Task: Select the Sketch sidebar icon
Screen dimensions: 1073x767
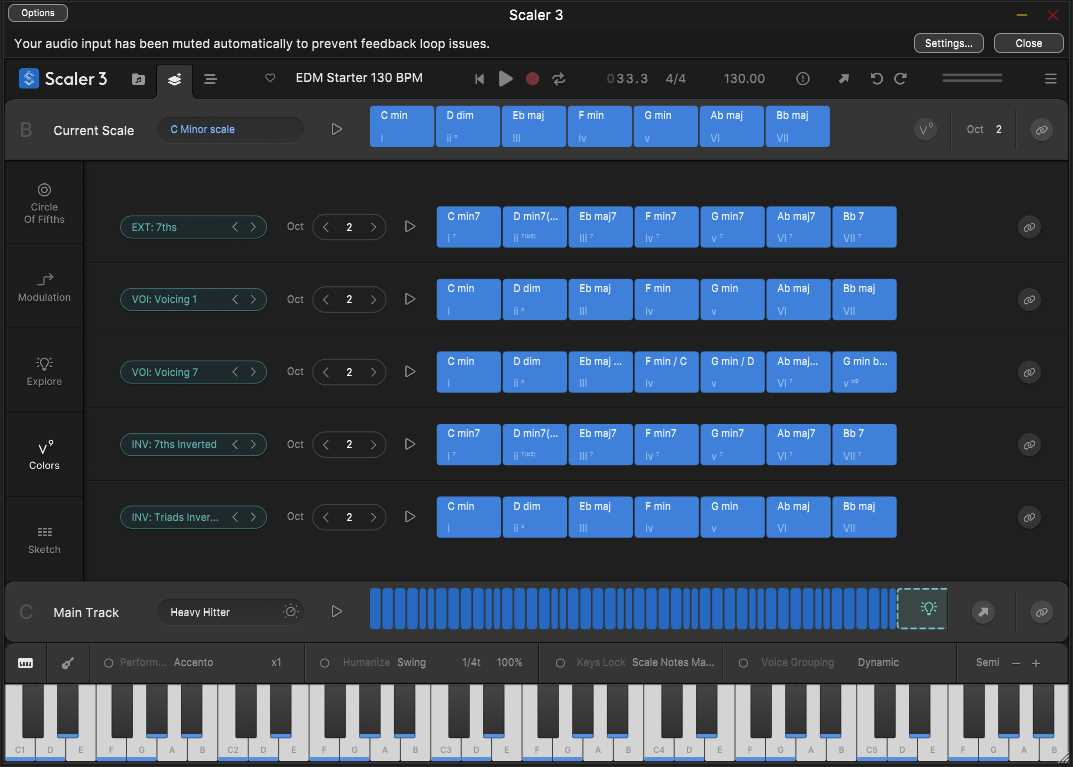Action: pos(44,540)
